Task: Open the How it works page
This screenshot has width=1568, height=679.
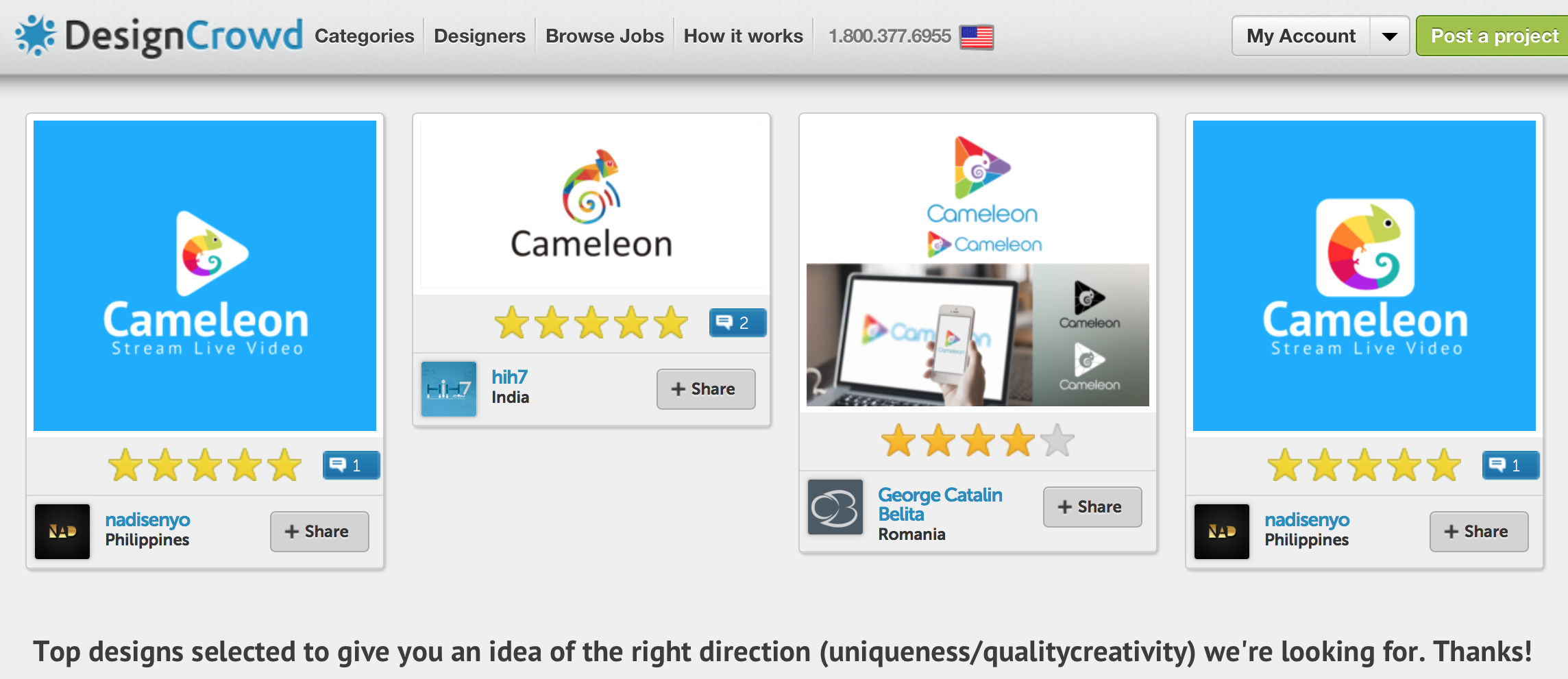Action: pos(743,36)
